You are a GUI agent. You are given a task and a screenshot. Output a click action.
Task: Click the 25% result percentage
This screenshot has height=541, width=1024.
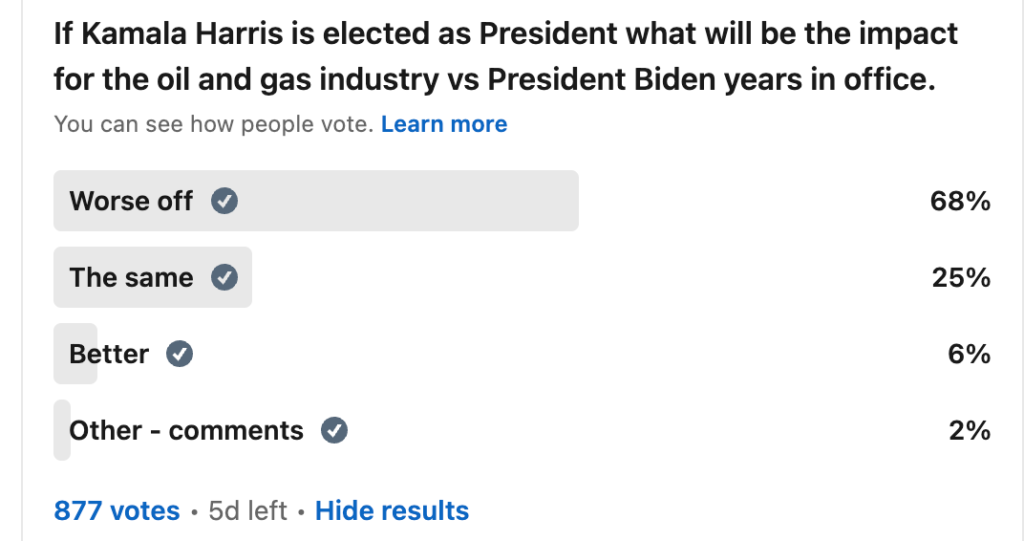click(960, 277)
